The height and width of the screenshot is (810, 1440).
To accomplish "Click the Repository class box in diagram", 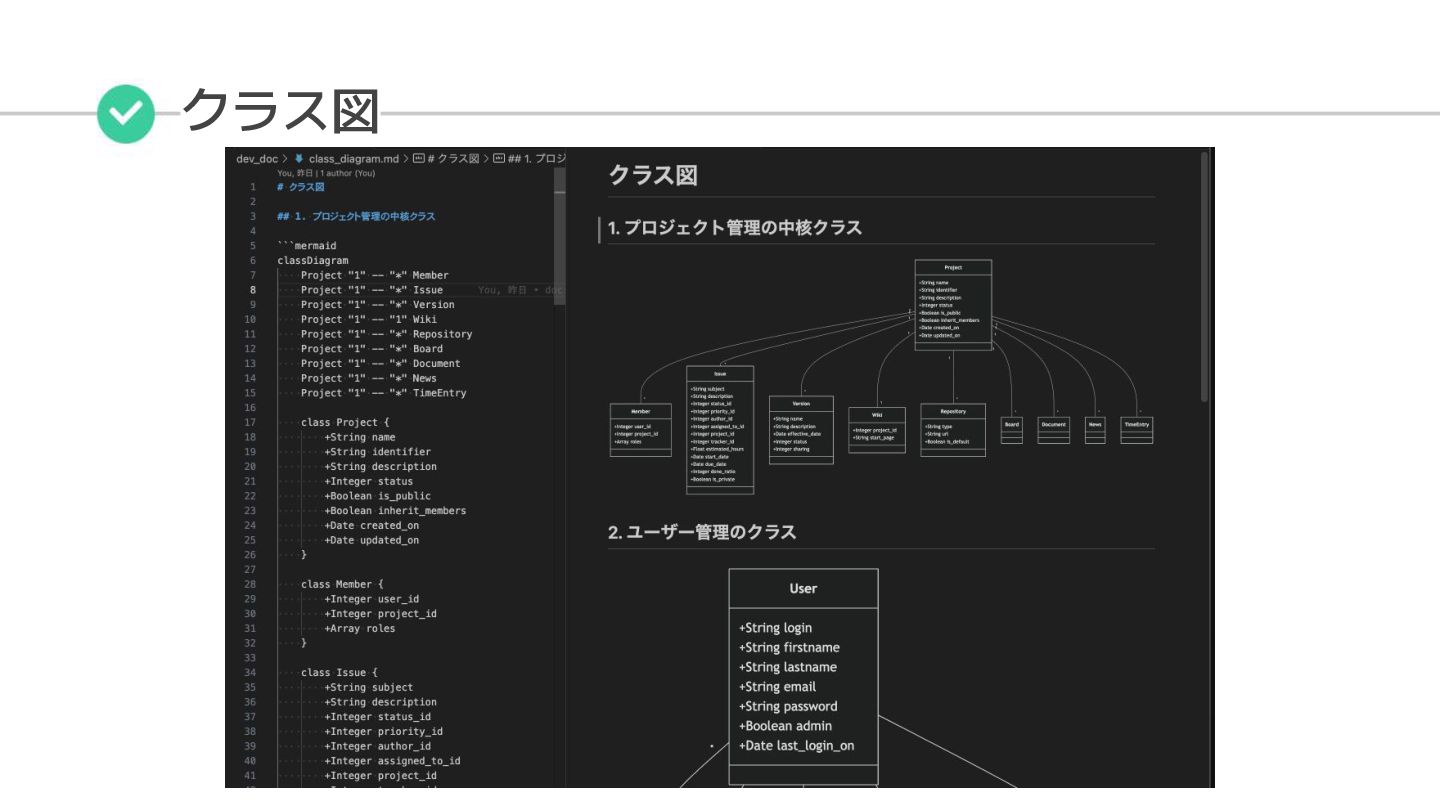I will click(x=953, y=430).
